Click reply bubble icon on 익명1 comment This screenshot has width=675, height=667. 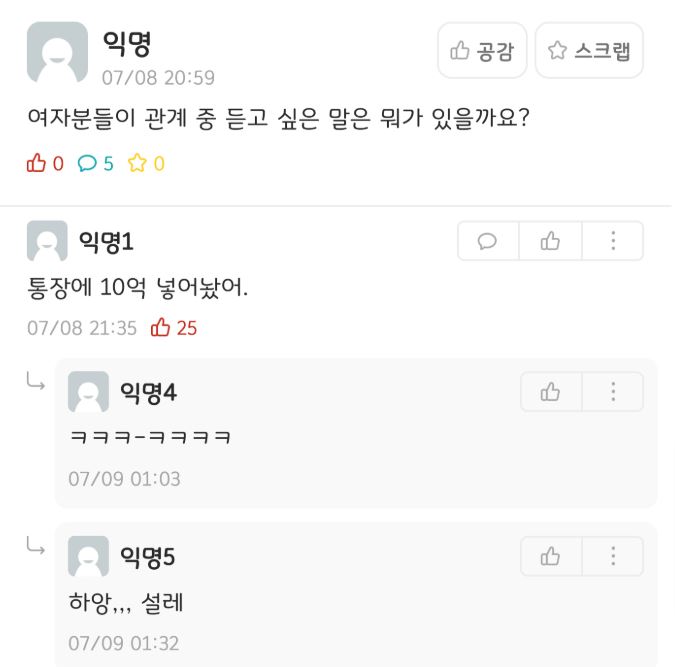click(488, 241)
